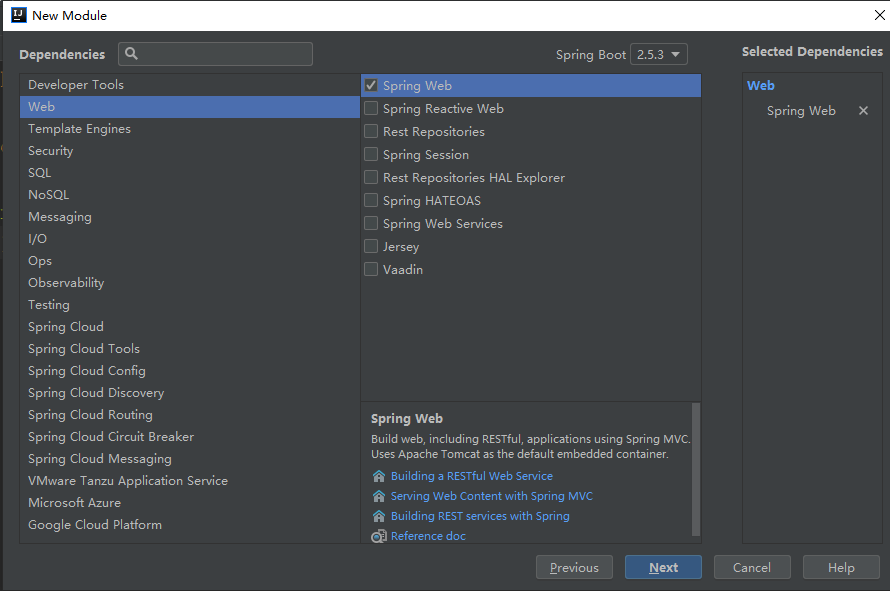Select the NoSQL category

click(190, 195)
